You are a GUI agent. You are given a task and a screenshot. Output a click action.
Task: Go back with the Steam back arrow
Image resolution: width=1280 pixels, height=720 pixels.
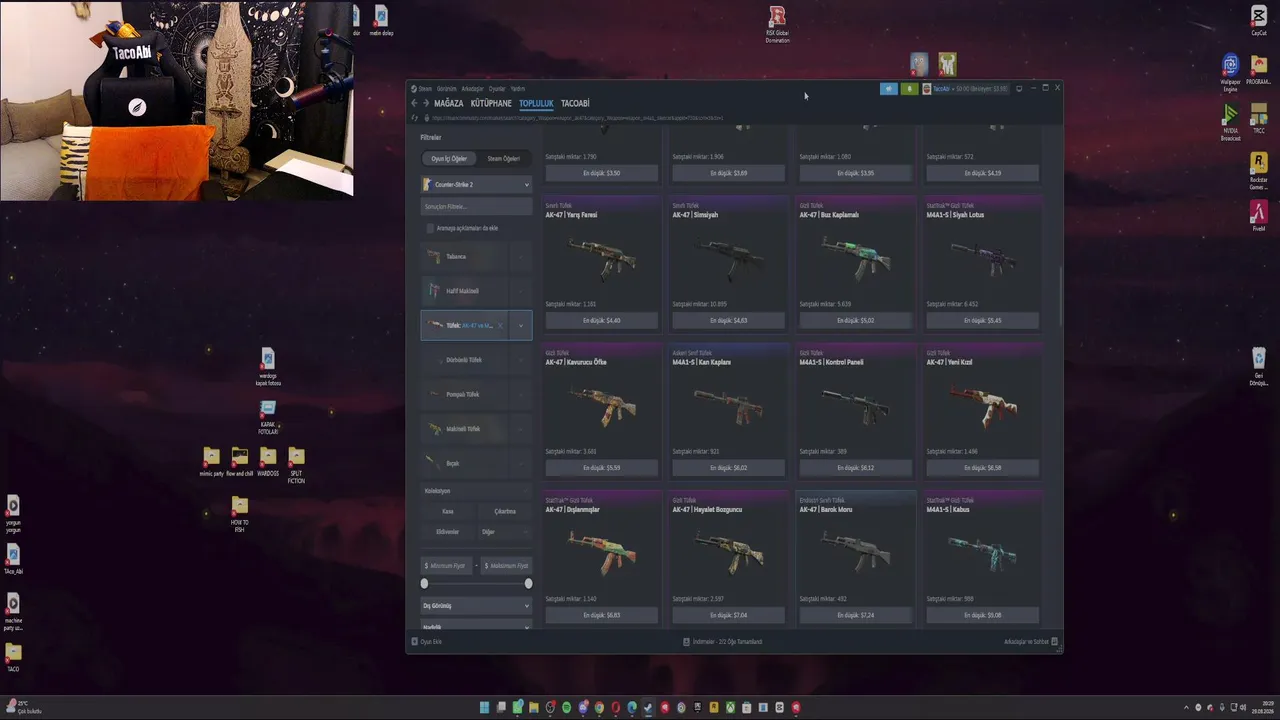tap(414, 103)
